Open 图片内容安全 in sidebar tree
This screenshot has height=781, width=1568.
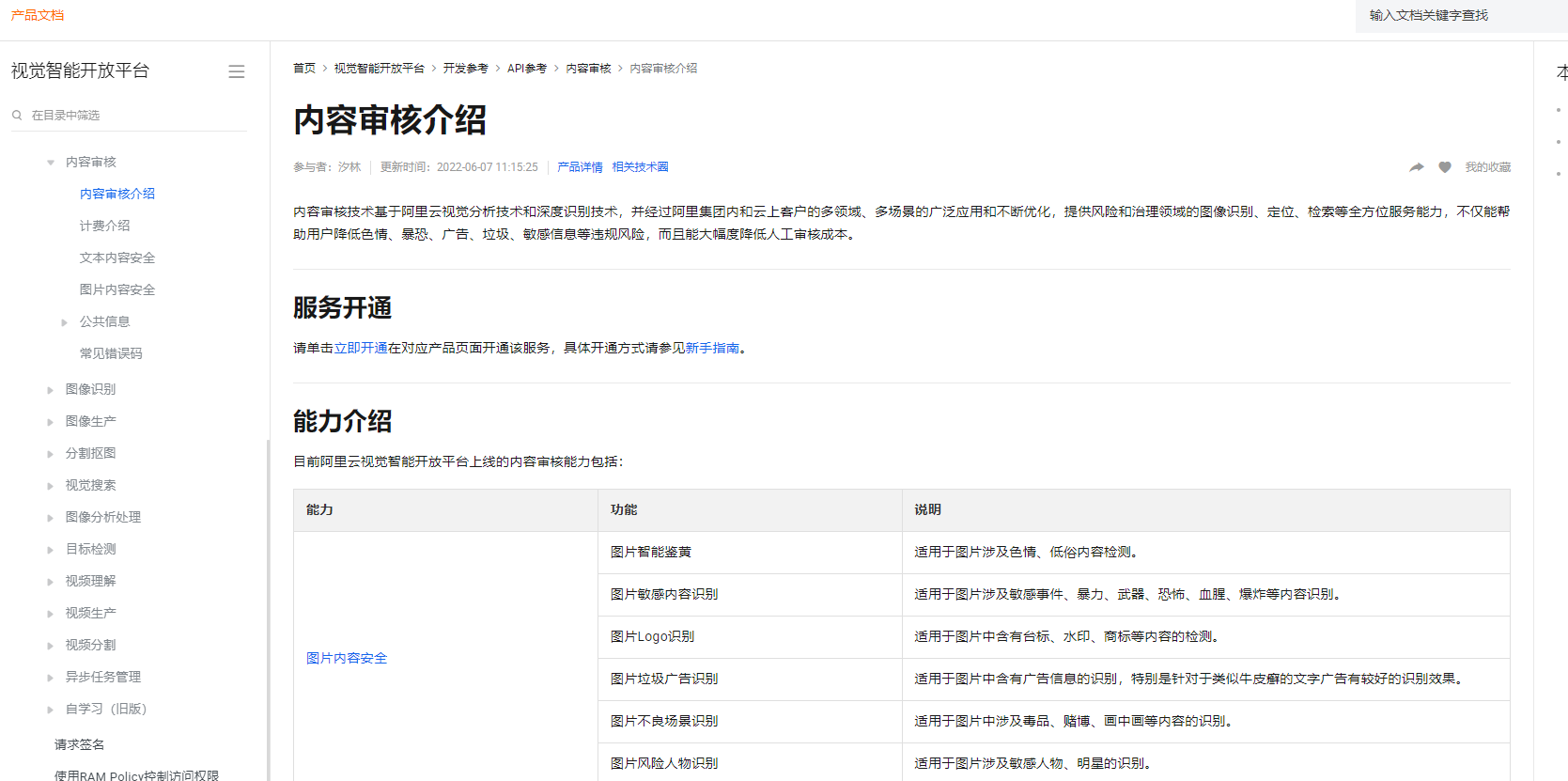click(117, 289)
